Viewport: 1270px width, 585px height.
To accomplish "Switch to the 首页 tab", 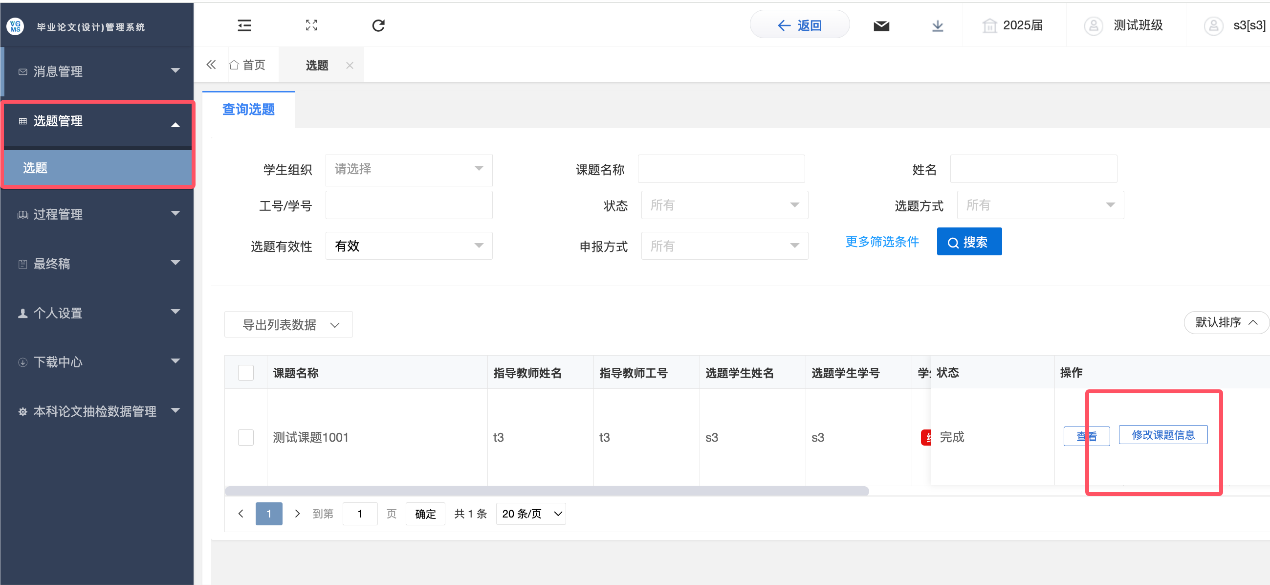I will coord(248,65).
